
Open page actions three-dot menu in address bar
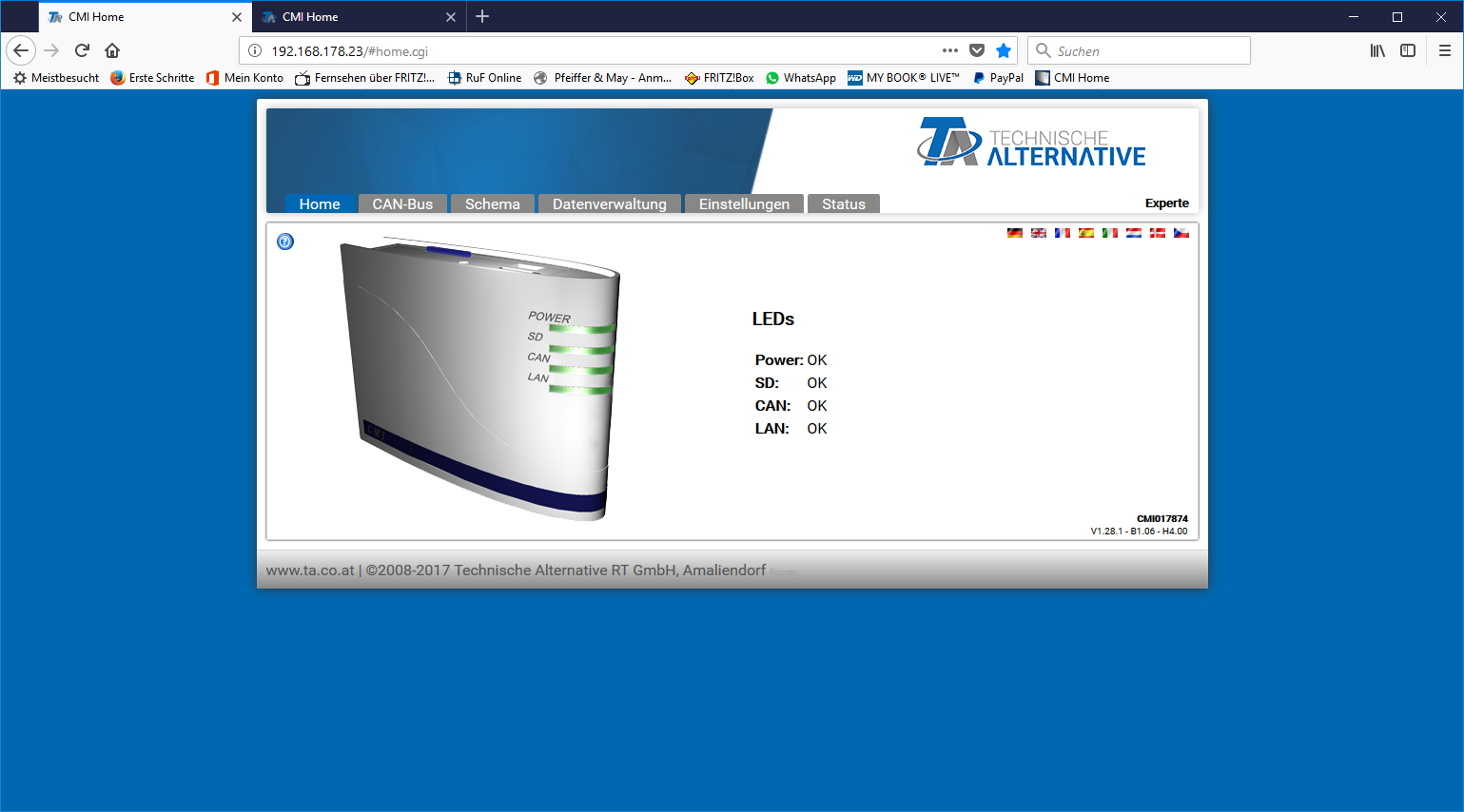point(949,50)
